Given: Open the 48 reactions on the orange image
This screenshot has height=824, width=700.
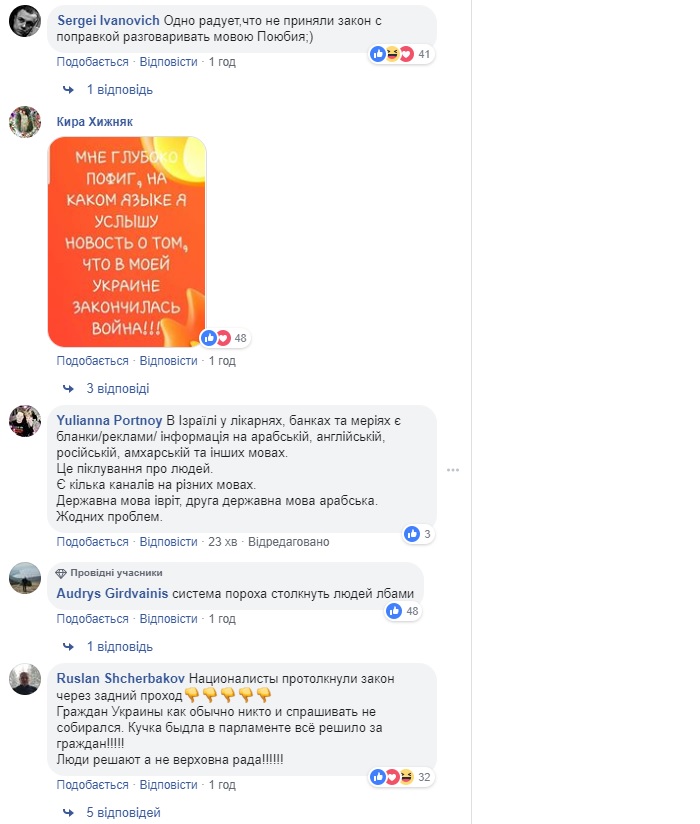Looking at the screenshot, I should [225, 338].
